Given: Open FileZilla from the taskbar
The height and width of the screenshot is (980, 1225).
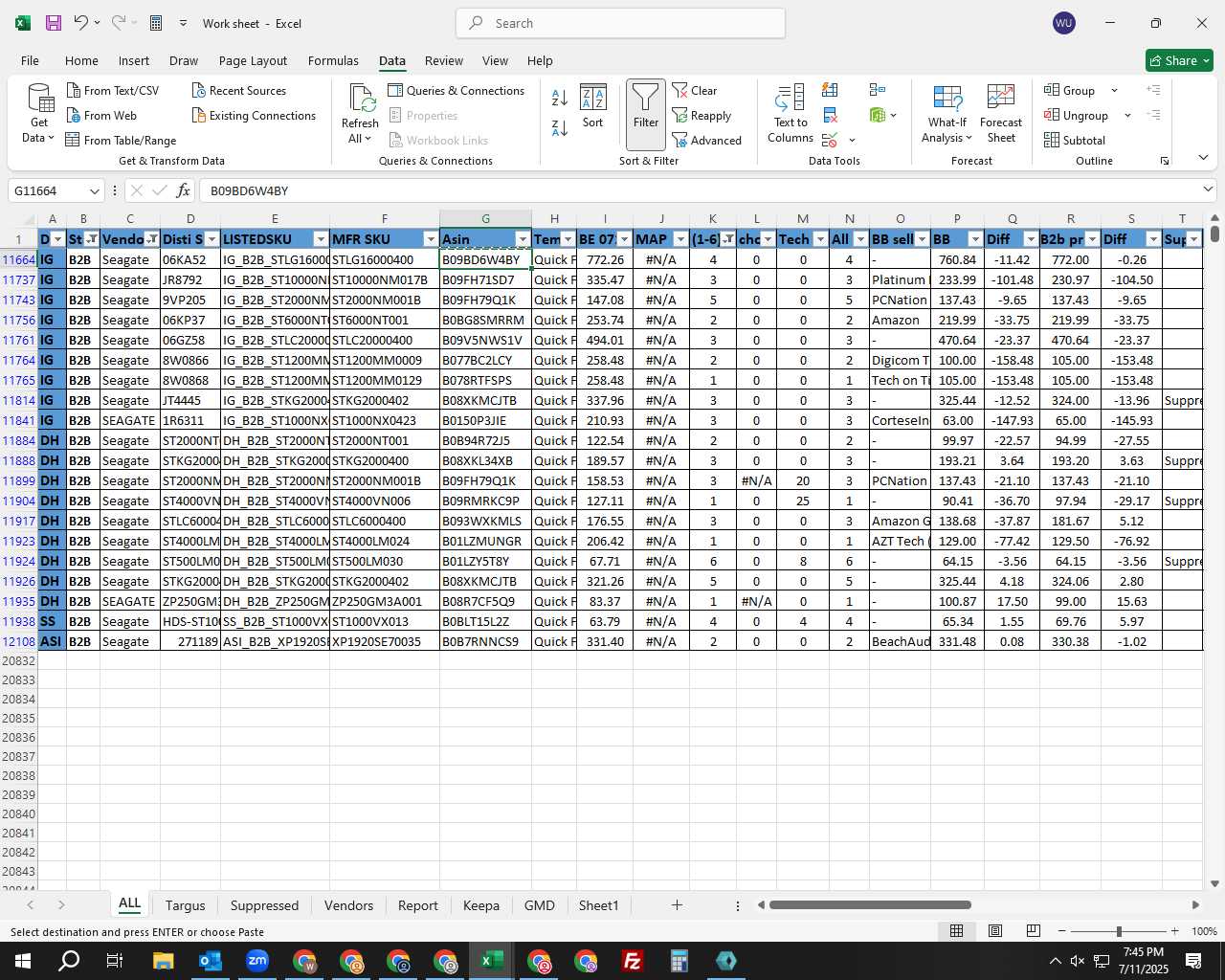Looking at the screenshot, I should tap(633, 961).
